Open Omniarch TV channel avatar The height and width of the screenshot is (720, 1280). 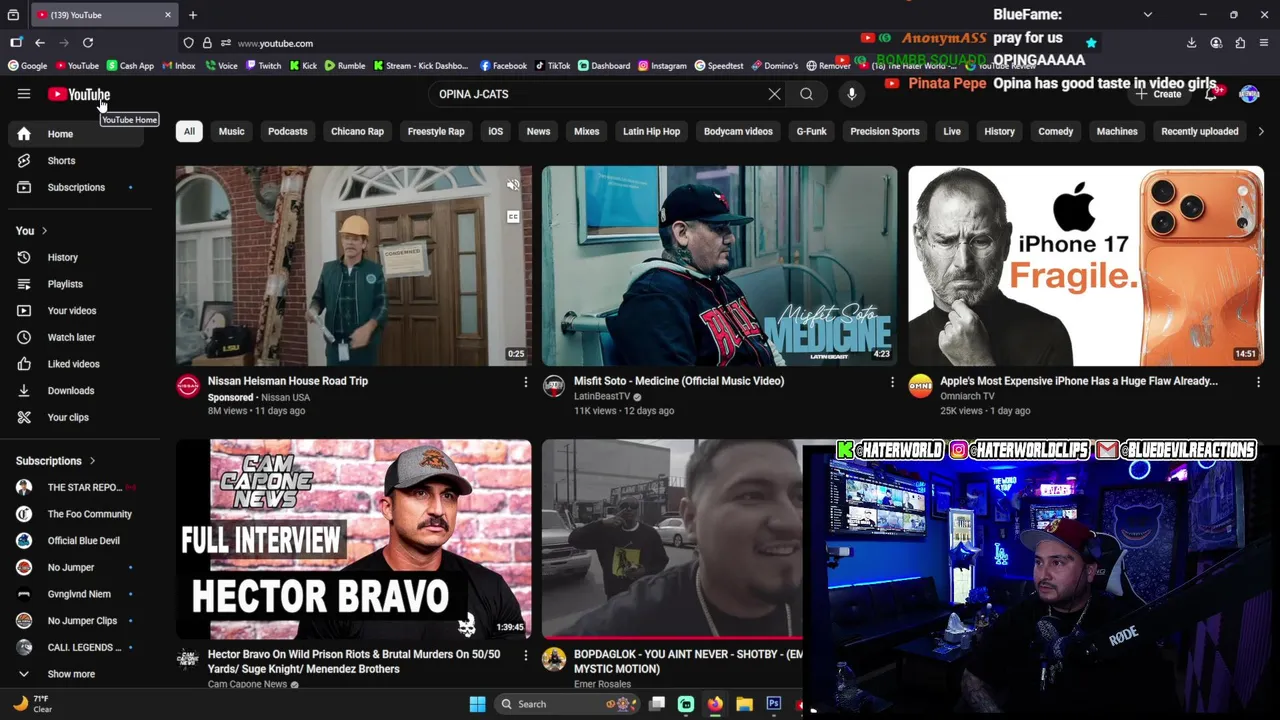(x=920, y=386)
